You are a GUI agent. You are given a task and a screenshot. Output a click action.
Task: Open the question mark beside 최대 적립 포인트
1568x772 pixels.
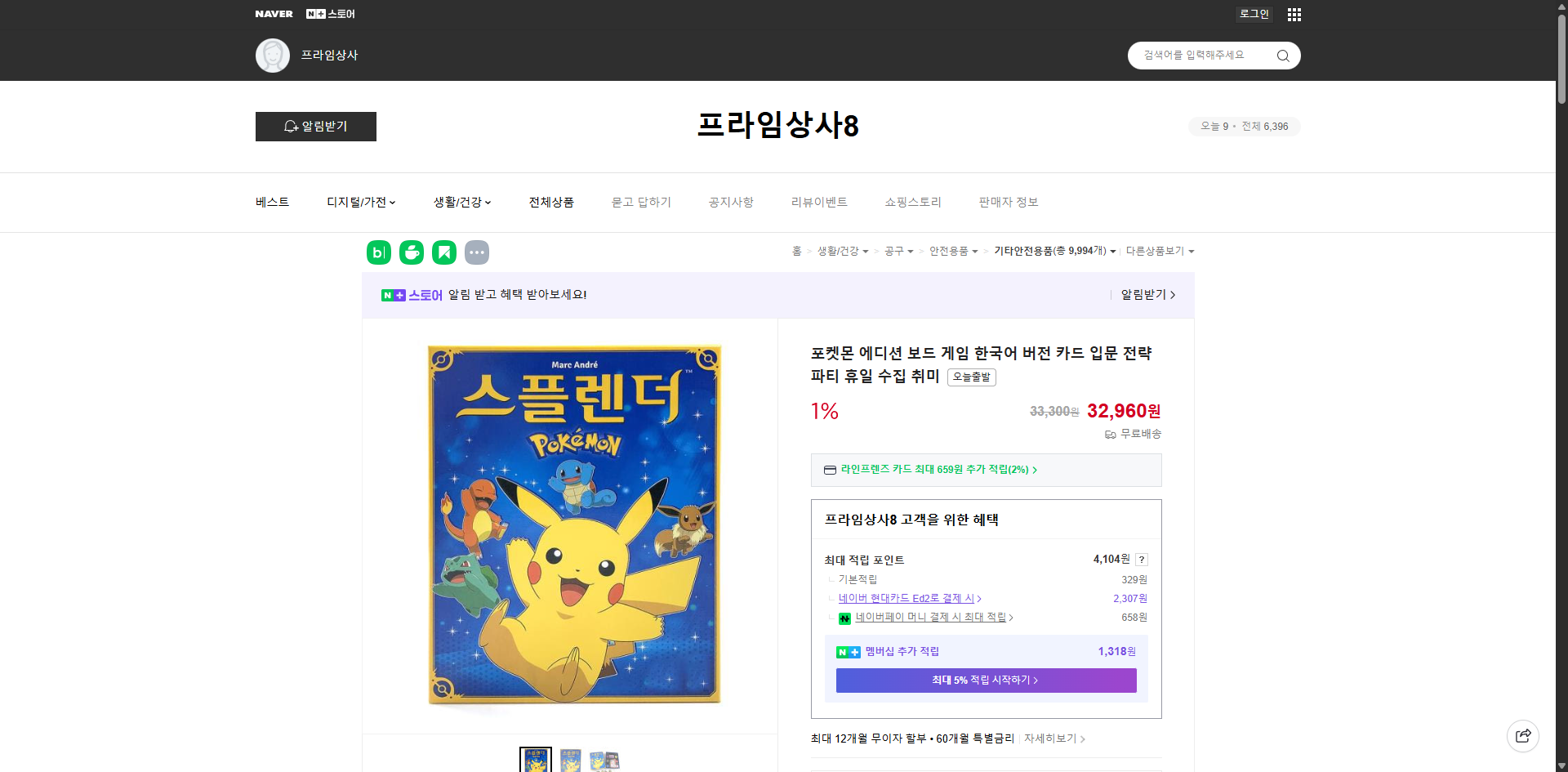1142,560
